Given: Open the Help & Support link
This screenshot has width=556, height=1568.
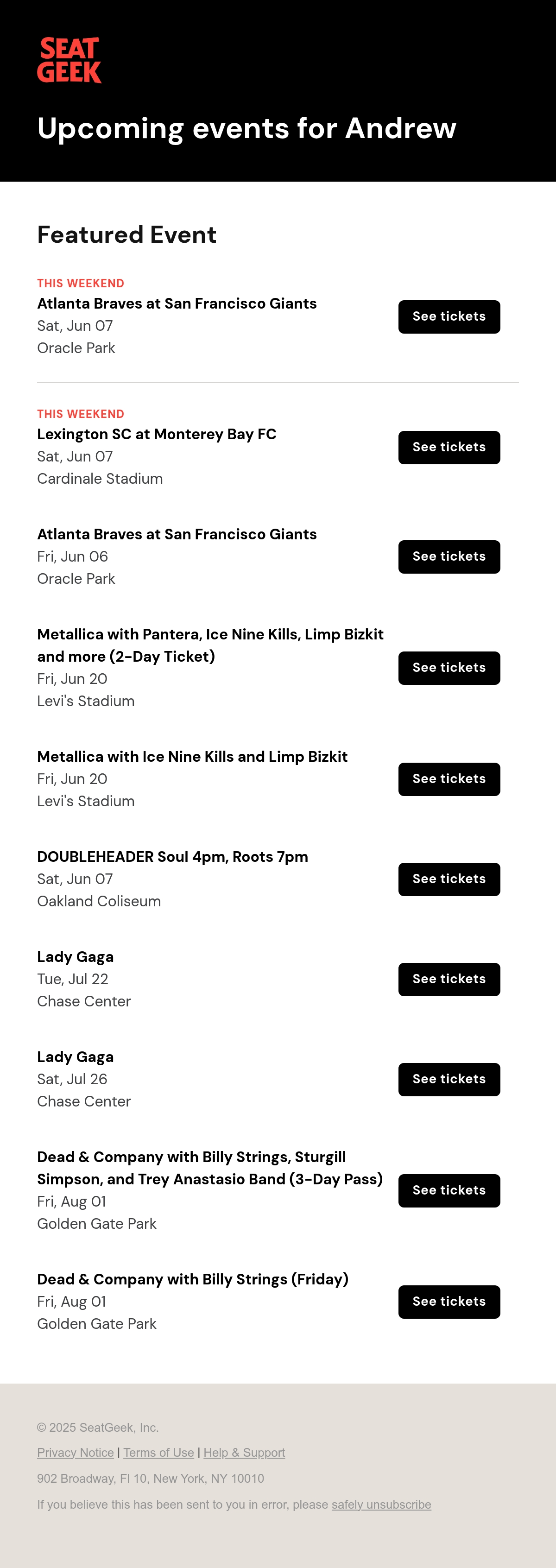Looking at the screenshot, I should pos(244,1452).
